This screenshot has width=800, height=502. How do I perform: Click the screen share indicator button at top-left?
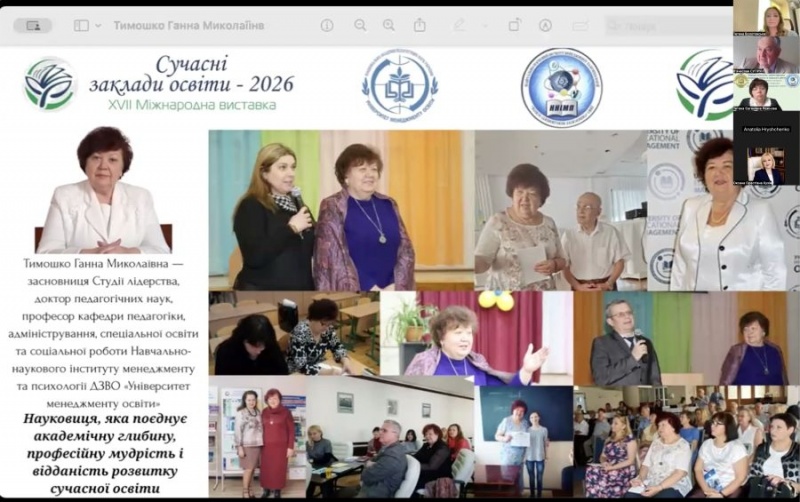pyautogui.click(x=33, y=25)
